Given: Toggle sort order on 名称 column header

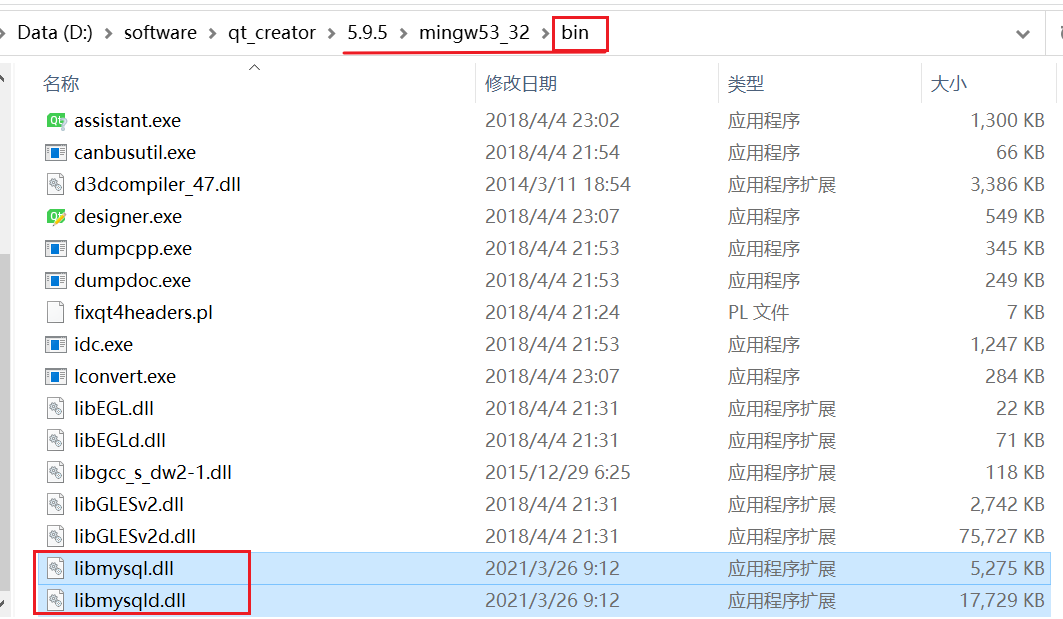Looking at the screenshot, I should [62, 83].
